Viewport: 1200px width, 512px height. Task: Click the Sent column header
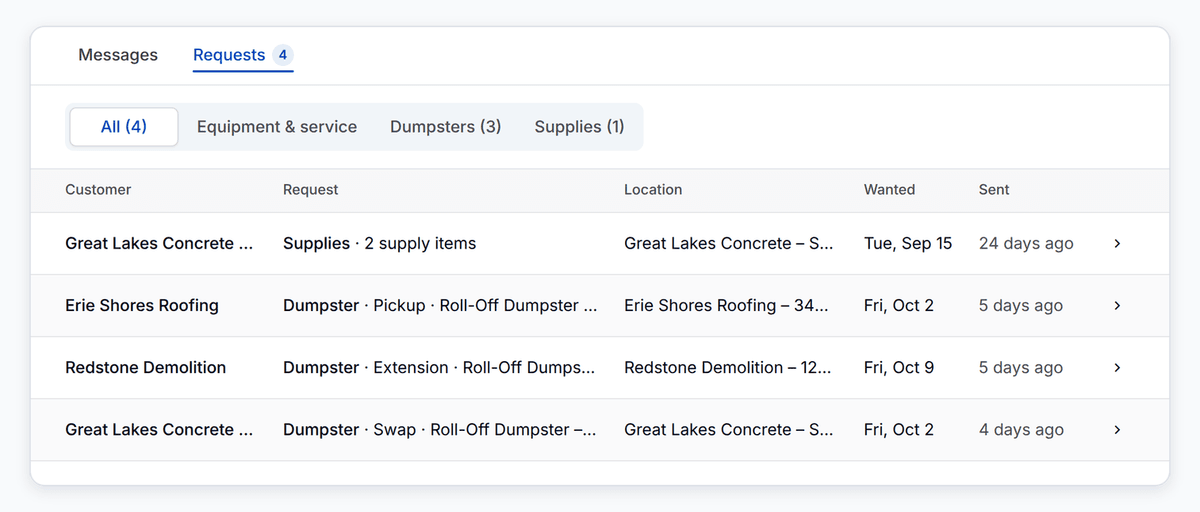tap(994, 190)
